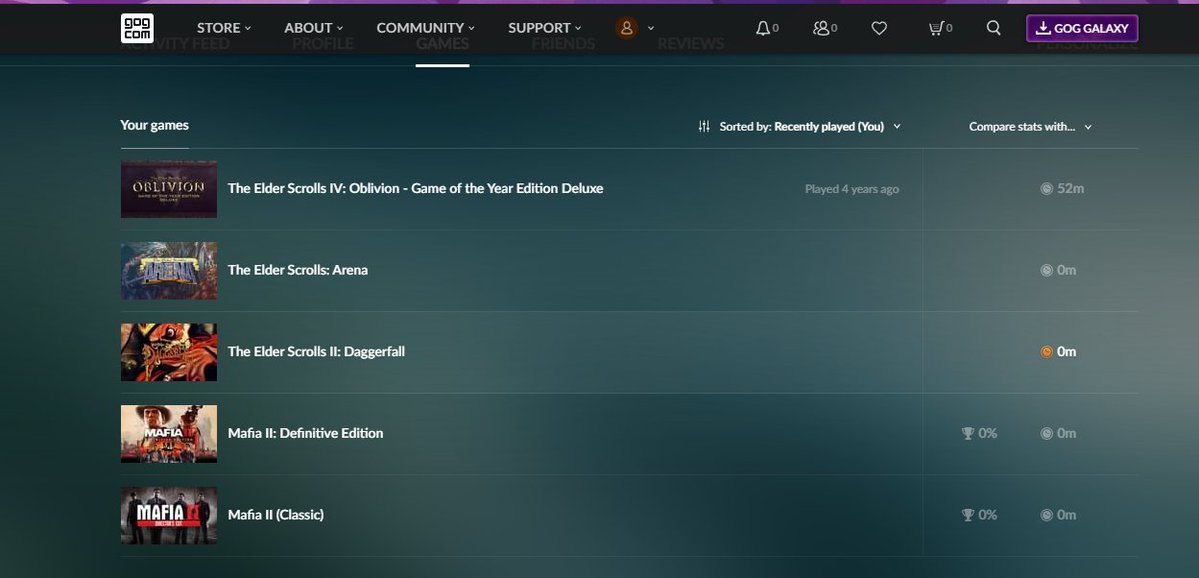The image size is (1199, 578).
Task: Open Mafia II: Definitive Edition title
Action: point(305,434)
